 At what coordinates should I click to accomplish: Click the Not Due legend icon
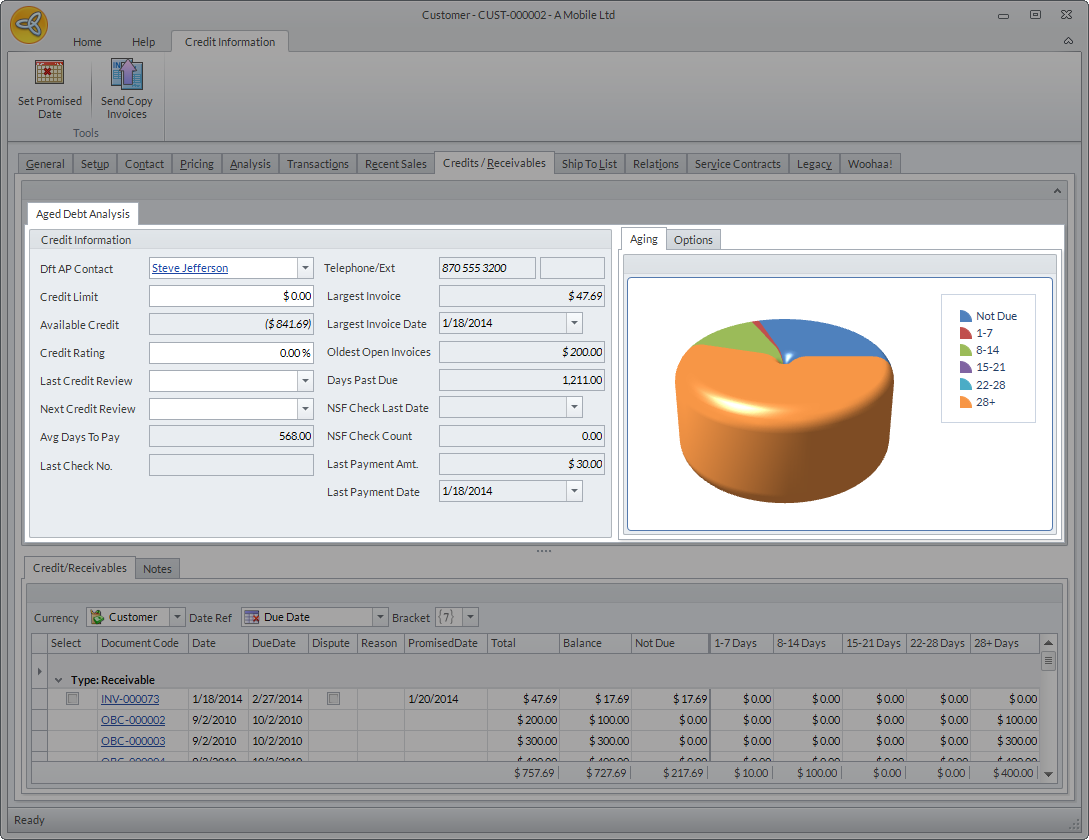click(x=965, y=316)
